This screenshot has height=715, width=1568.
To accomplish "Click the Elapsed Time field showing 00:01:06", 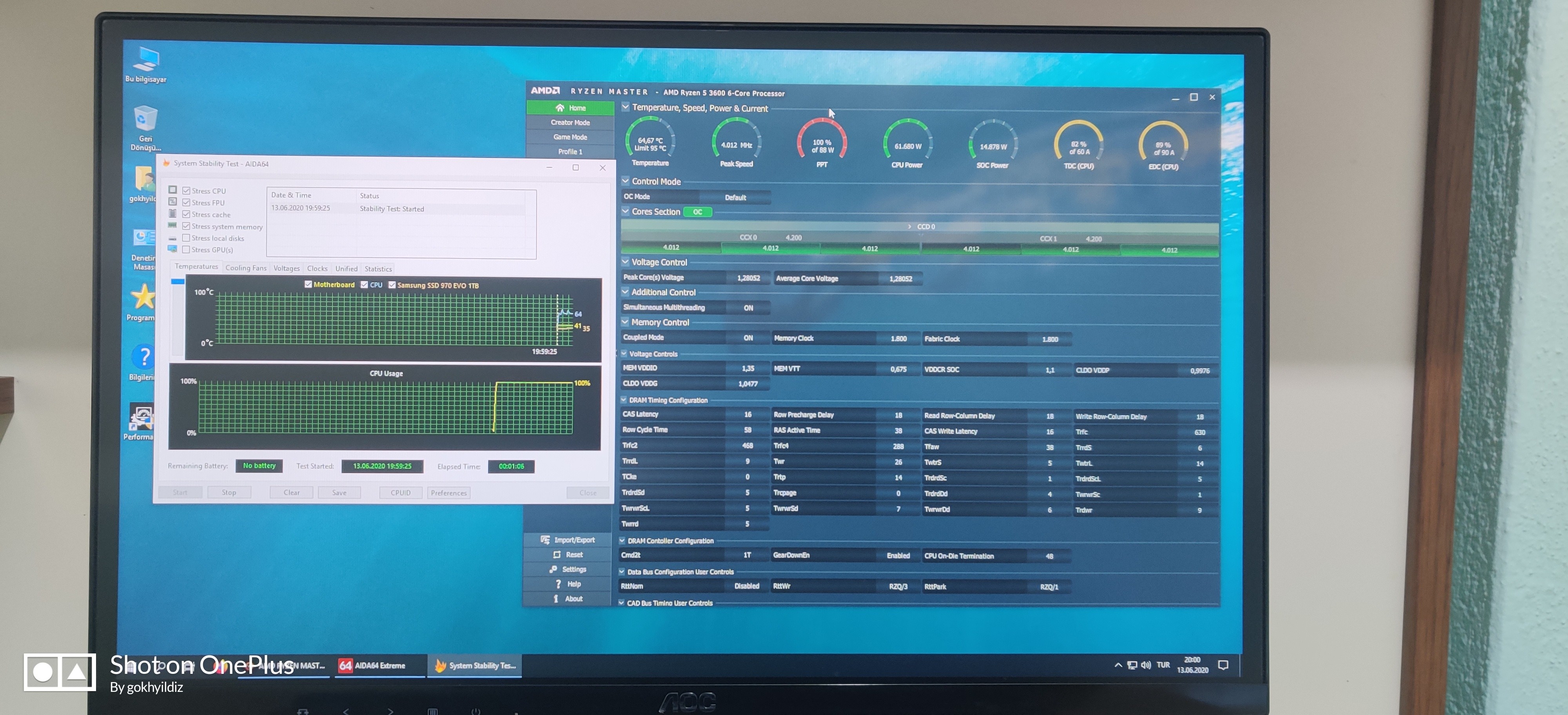I will (511, 466).
